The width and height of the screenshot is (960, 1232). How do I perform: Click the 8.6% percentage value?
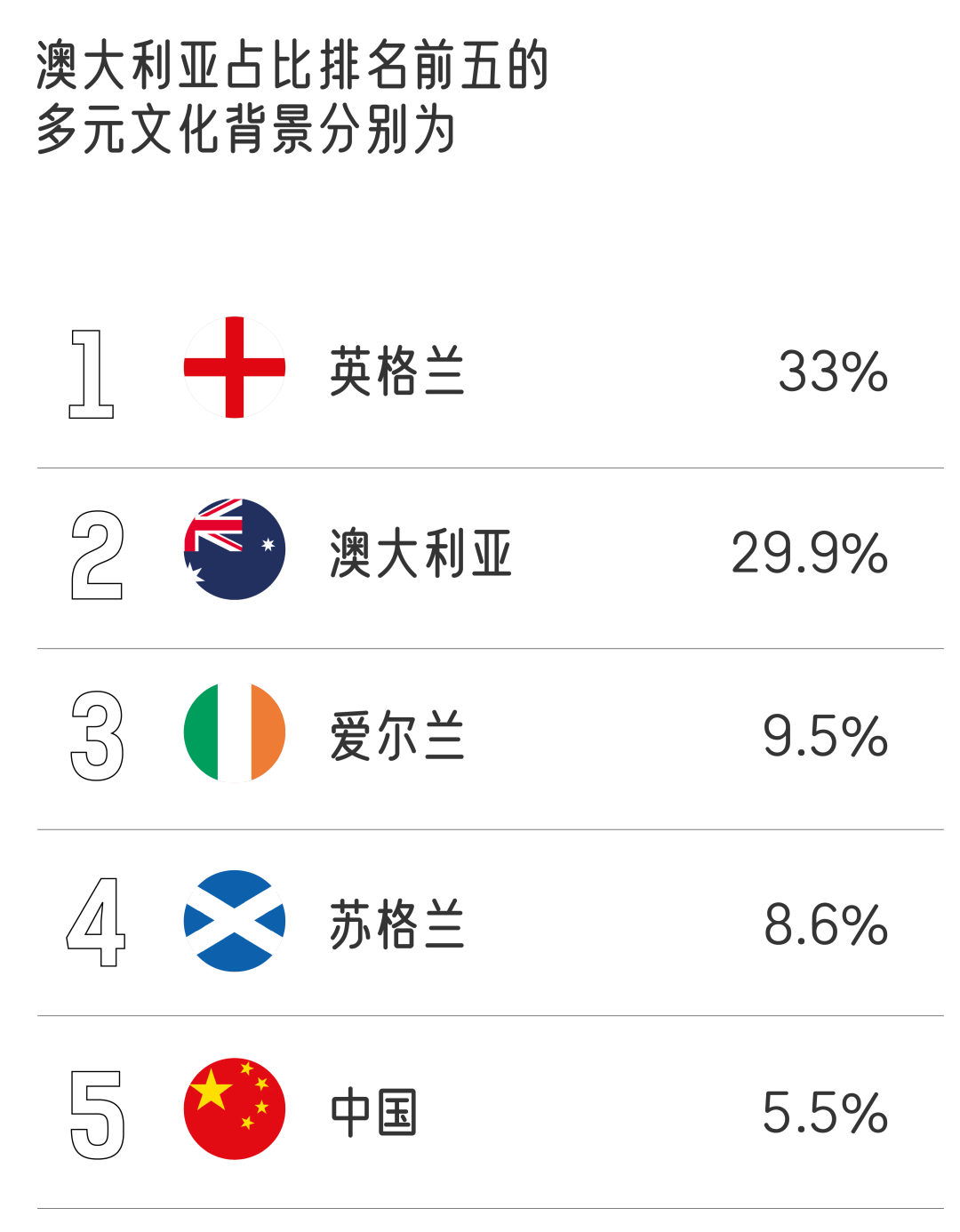(826, 924)
